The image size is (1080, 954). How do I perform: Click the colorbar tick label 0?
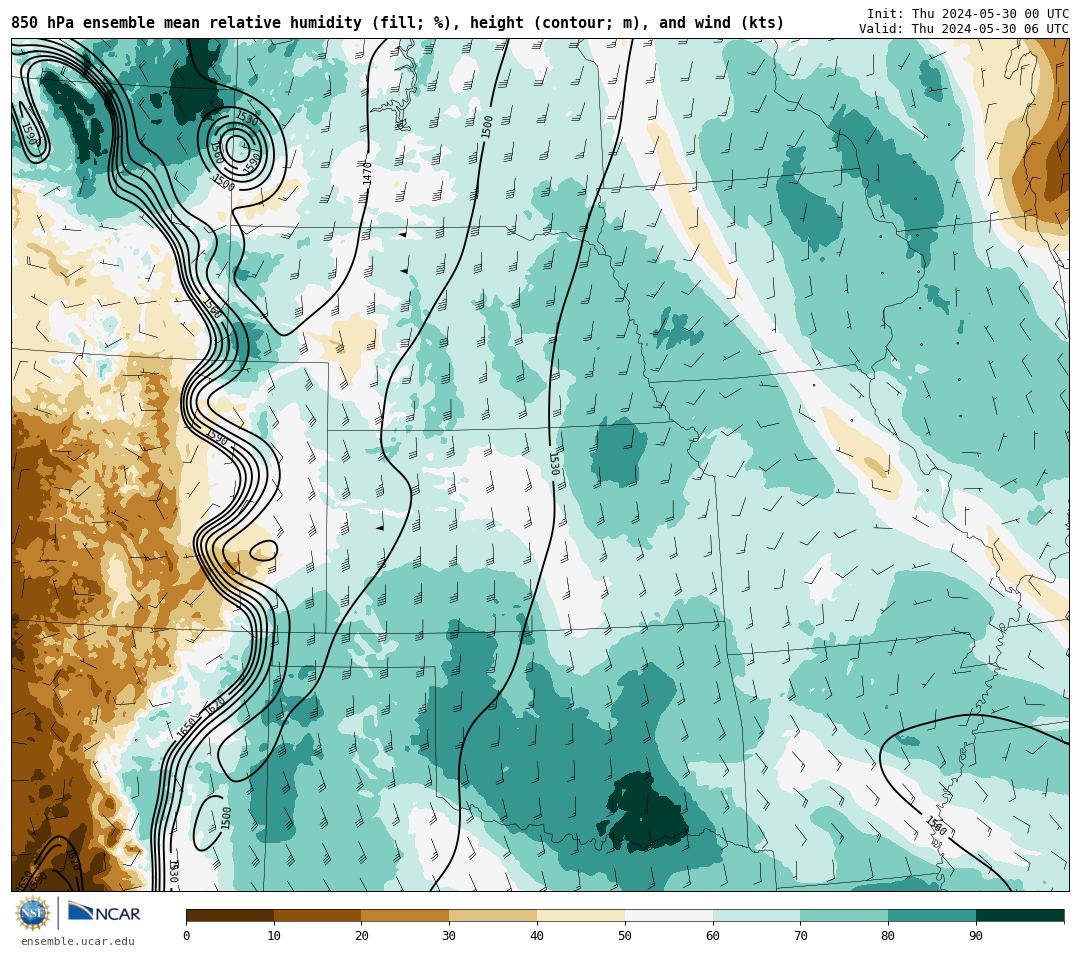click(x=187, y=935)
